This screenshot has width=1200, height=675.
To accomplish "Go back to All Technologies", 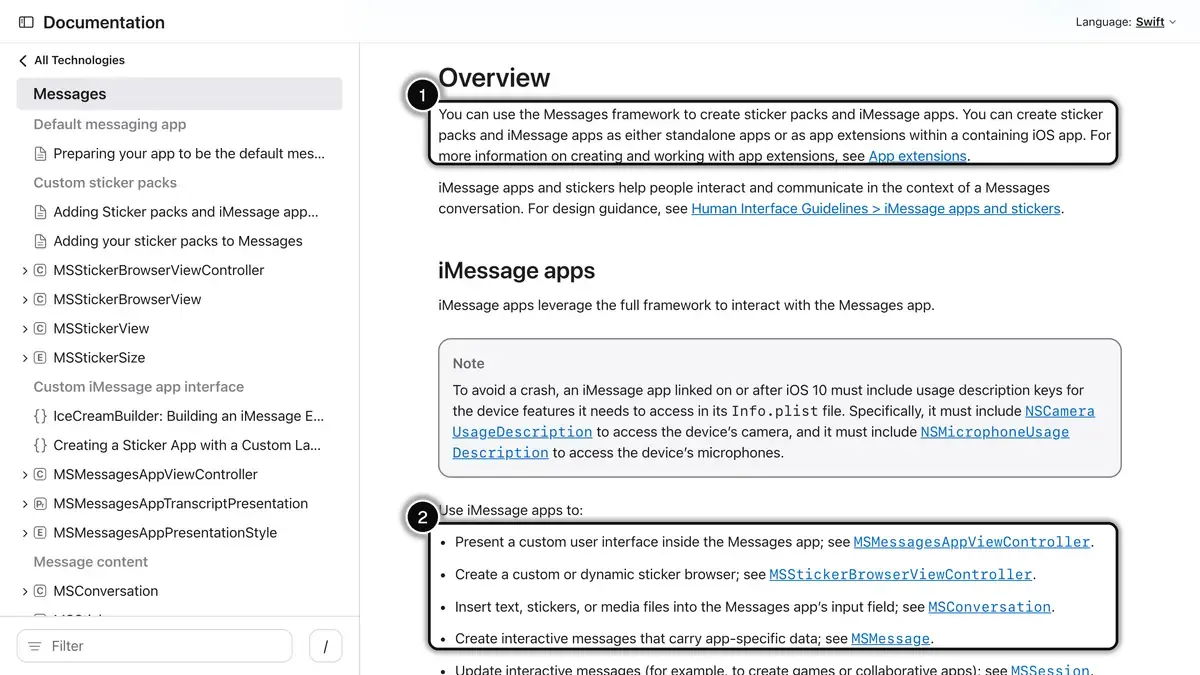I will [79, 60].
